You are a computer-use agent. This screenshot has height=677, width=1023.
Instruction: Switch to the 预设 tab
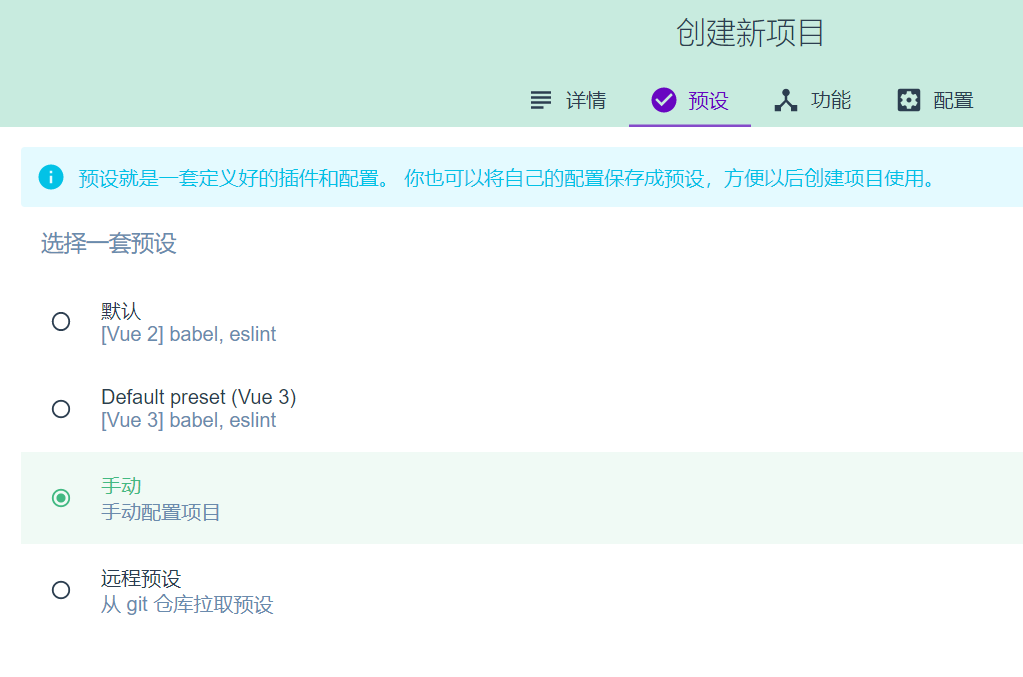coord(690,100)
